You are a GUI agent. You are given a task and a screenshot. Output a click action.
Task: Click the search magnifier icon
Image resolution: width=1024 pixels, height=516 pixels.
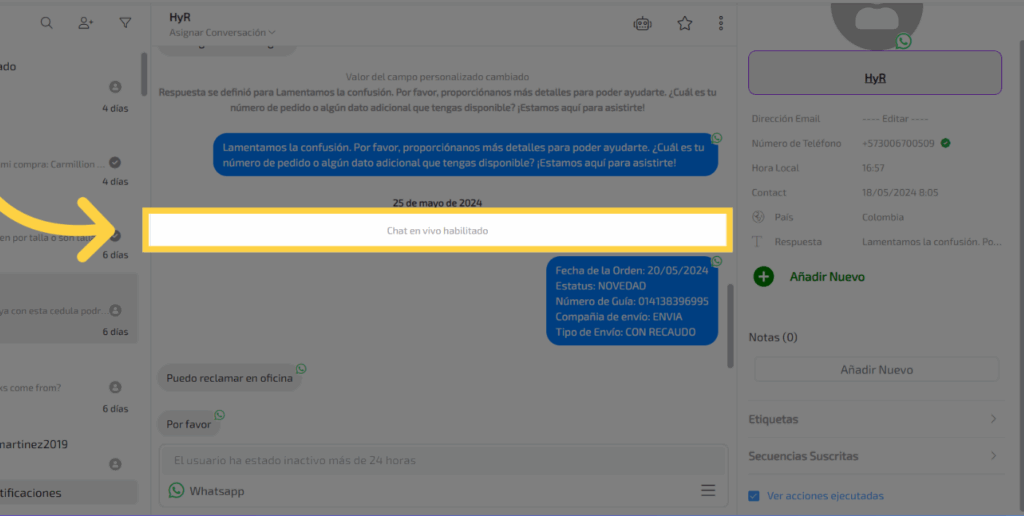pyautogui.click(x=46, y=23)
